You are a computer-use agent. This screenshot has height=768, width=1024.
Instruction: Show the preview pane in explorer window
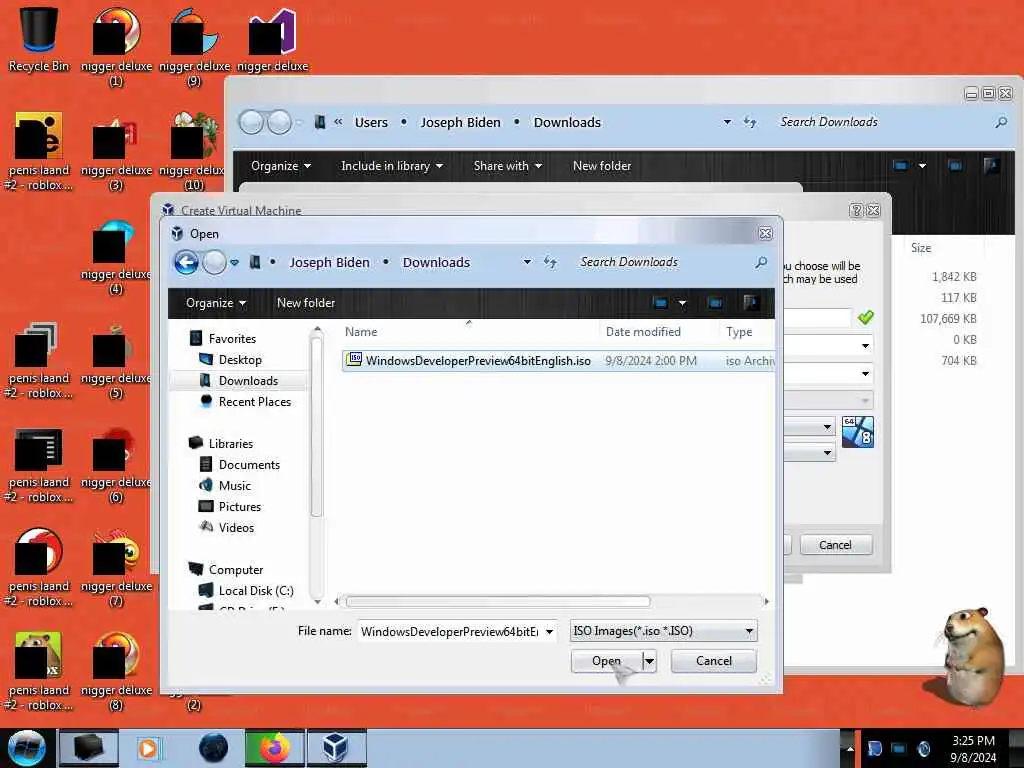[x=955, y=166]
